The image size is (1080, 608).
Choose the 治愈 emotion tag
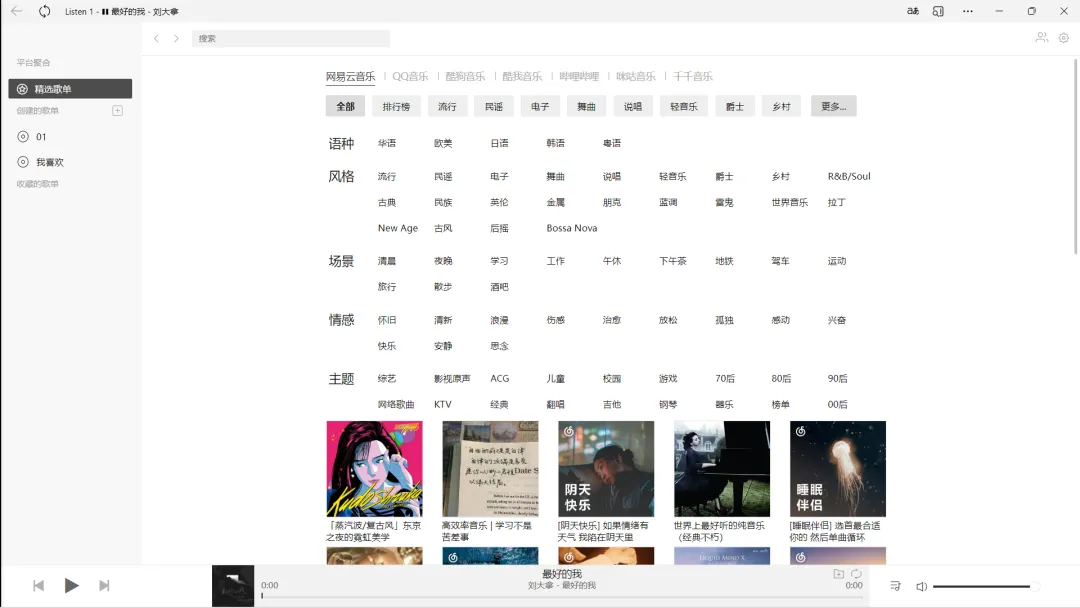[x=612, y=319]
